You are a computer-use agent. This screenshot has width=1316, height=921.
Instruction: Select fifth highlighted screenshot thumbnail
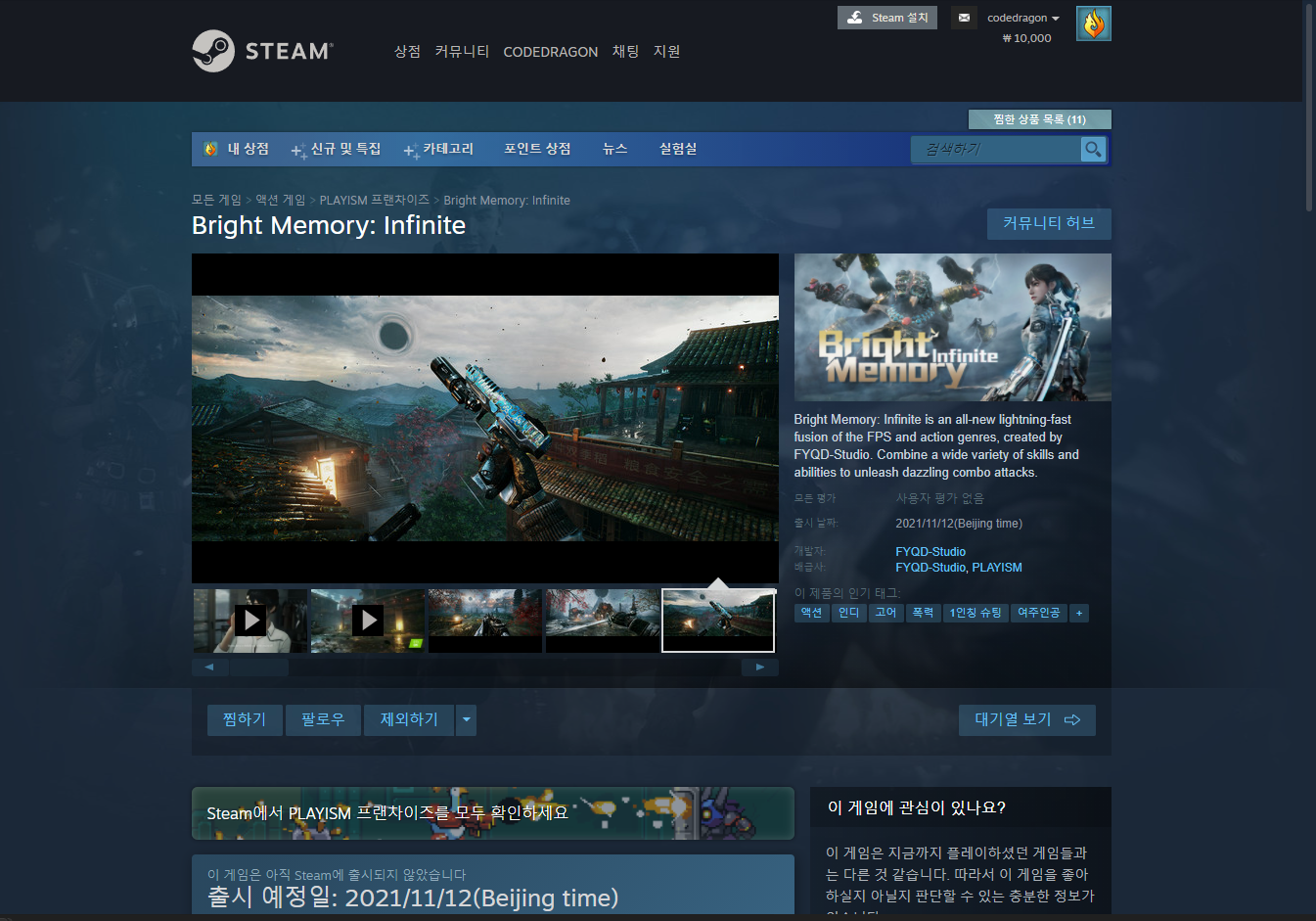point(718,621)
